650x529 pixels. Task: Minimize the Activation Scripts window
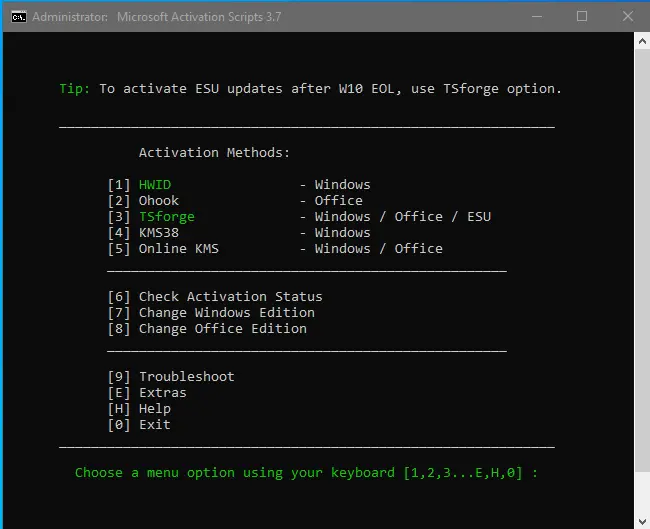(x=537, y=17)
